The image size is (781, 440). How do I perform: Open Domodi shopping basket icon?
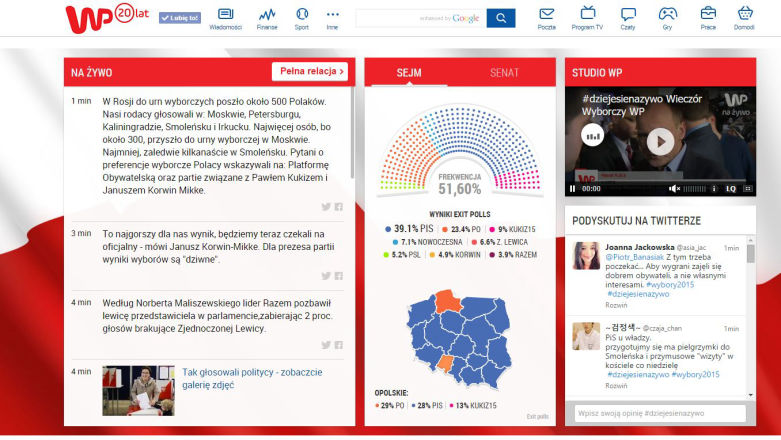(x=744, y=19)
